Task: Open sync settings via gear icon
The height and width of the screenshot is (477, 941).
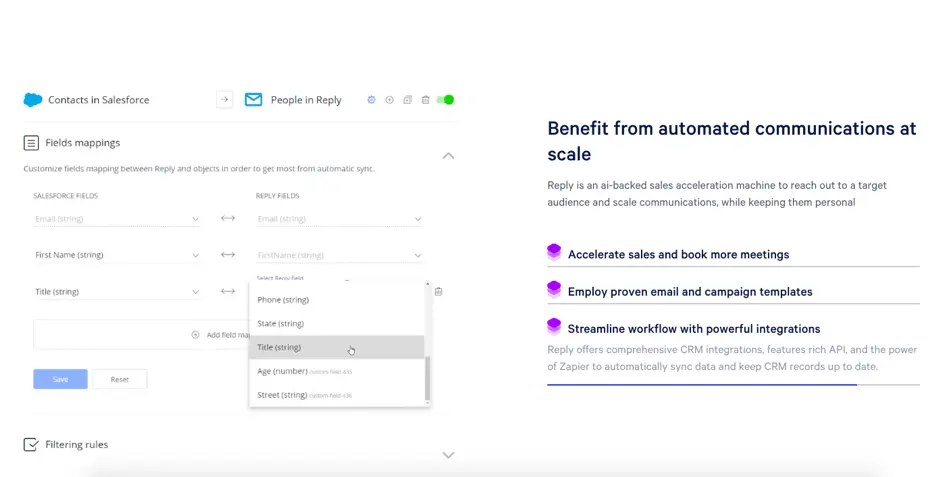Action: [371, 100]
